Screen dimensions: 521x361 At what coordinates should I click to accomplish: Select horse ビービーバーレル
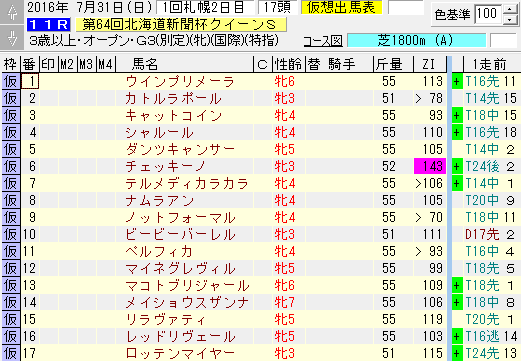click(x=180, y=235)
